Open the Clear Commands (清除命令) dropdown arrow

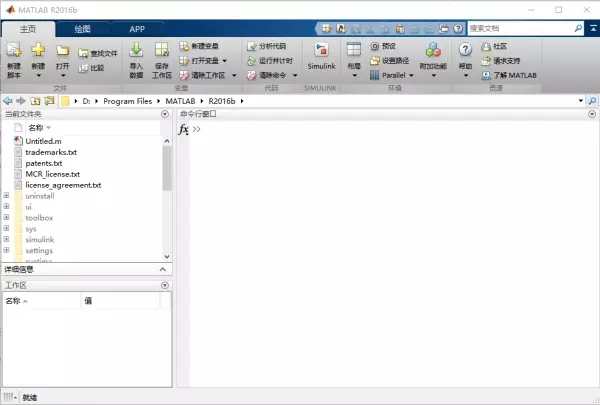[x=295, y=75]
